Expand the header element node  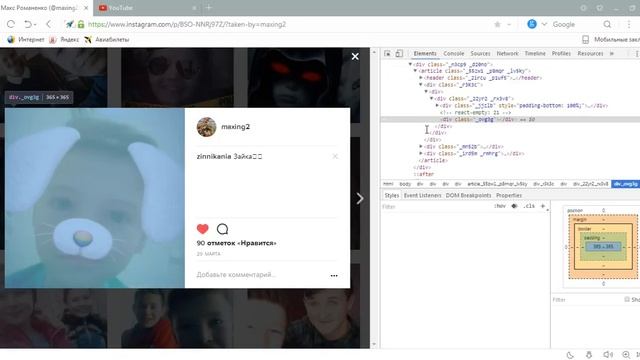tap(421, 78)
